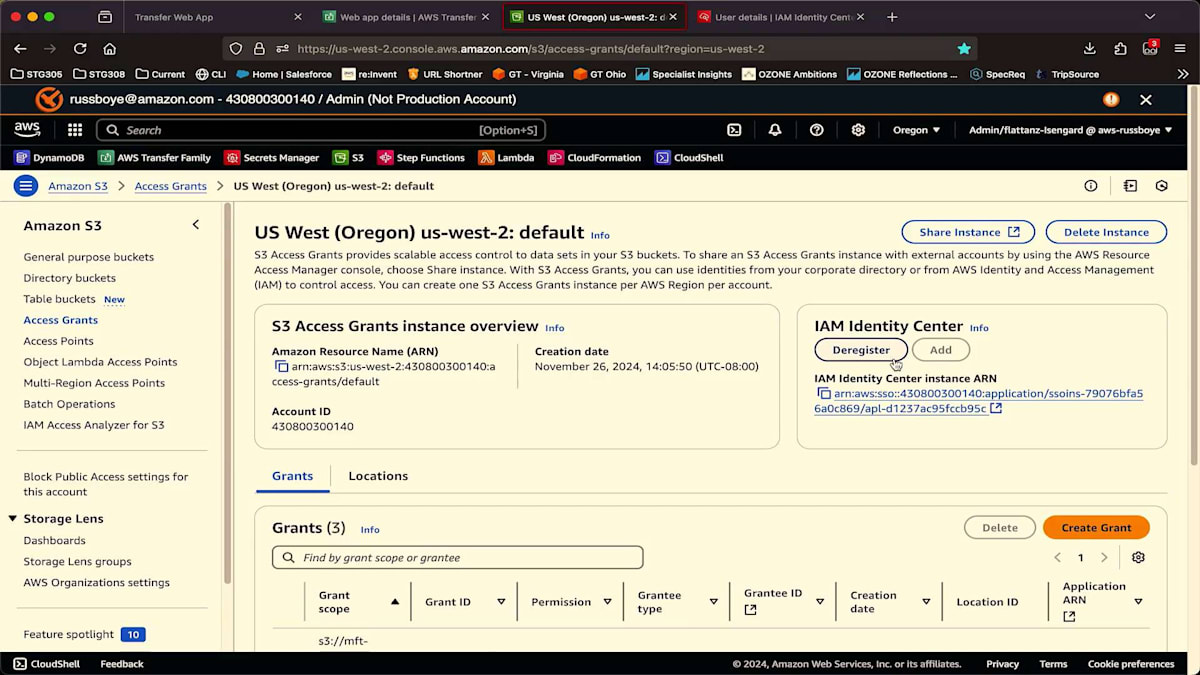Click the orange warning alert icon
Image resolution: width=1200 pixels, height=675 pixels.
(x=1111, y=100)
